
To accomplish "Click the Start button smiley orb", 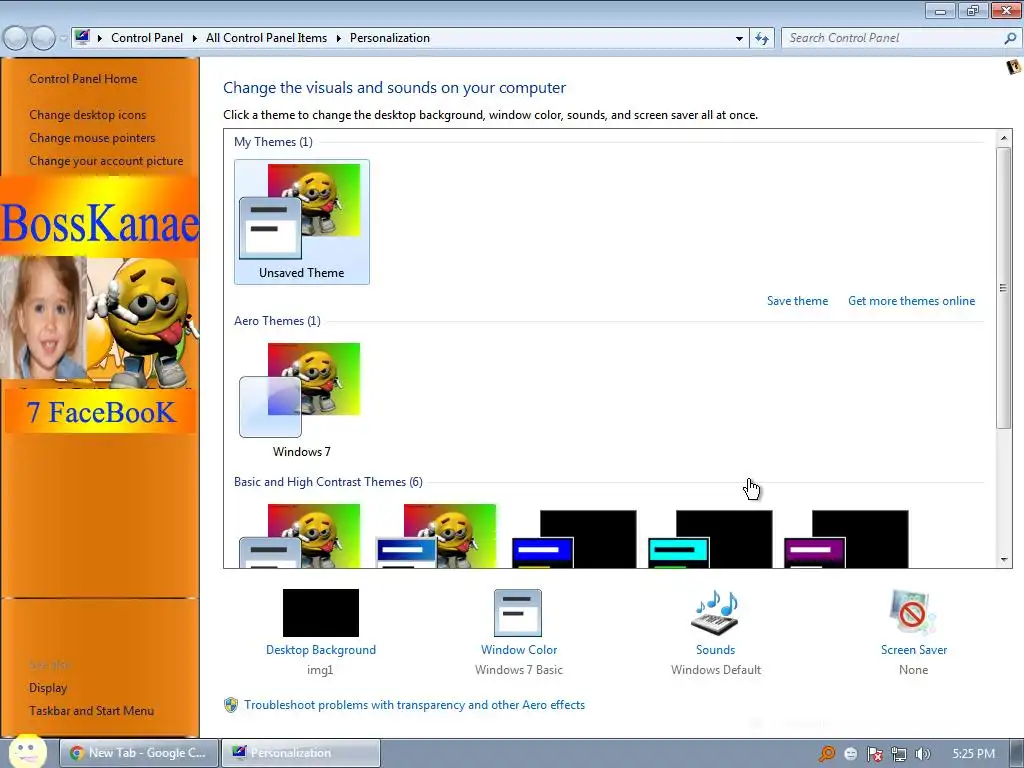I will [x=28, y=751].
